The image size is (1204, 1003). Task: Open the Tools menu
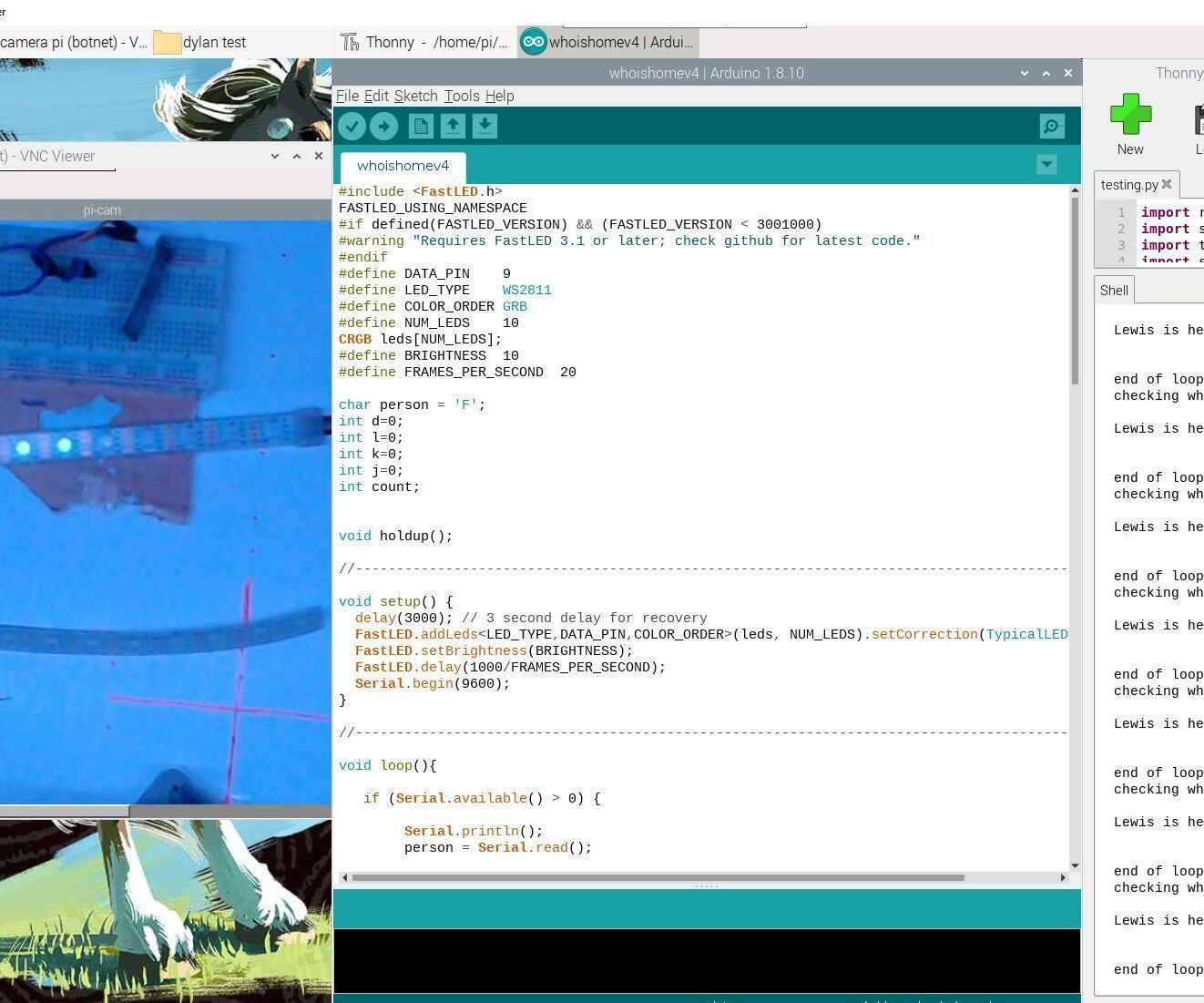pyautogui.click(x=461, y=96)
